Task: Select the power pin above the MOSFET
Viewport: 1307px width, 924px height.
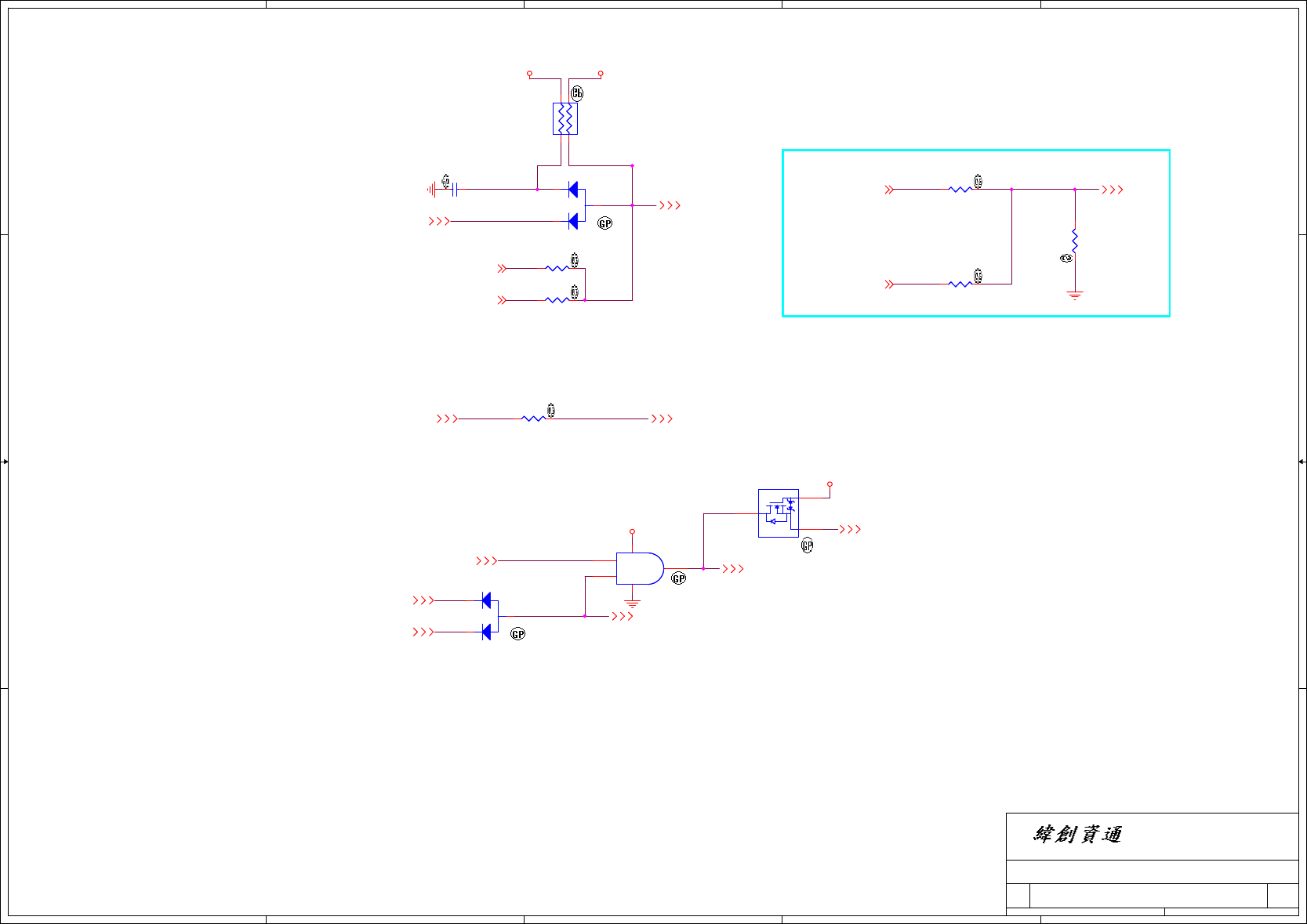Action: tap(830, 484)
